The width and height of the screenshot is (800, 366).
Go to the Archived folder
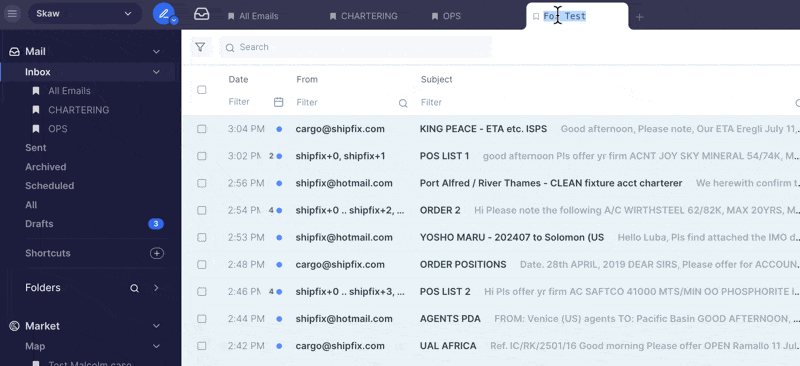click(45, 167)
